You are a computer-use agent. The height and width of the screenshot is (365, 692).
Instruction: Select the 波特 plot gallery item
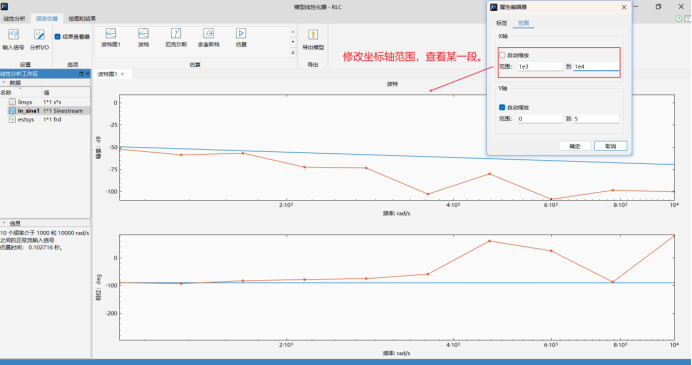pos(143,38)
